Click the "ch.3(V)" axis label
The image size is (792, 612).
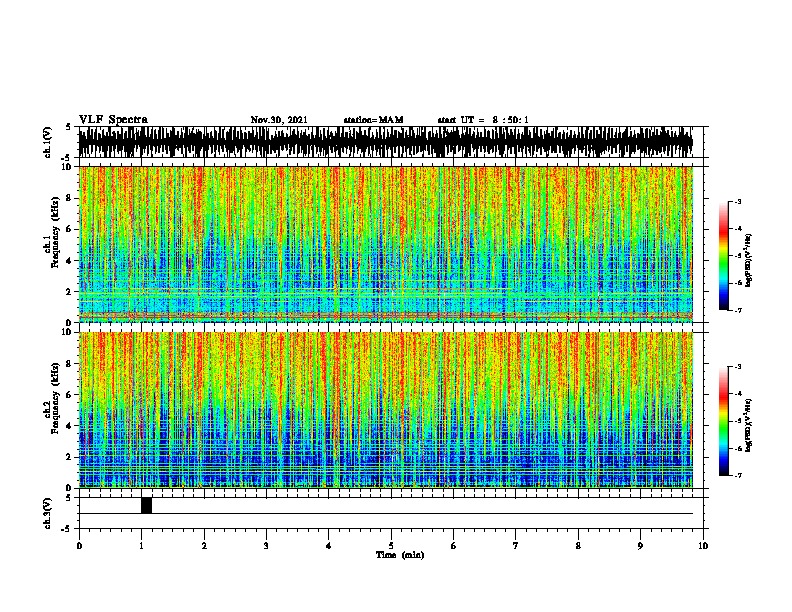(x=47, y=513)
